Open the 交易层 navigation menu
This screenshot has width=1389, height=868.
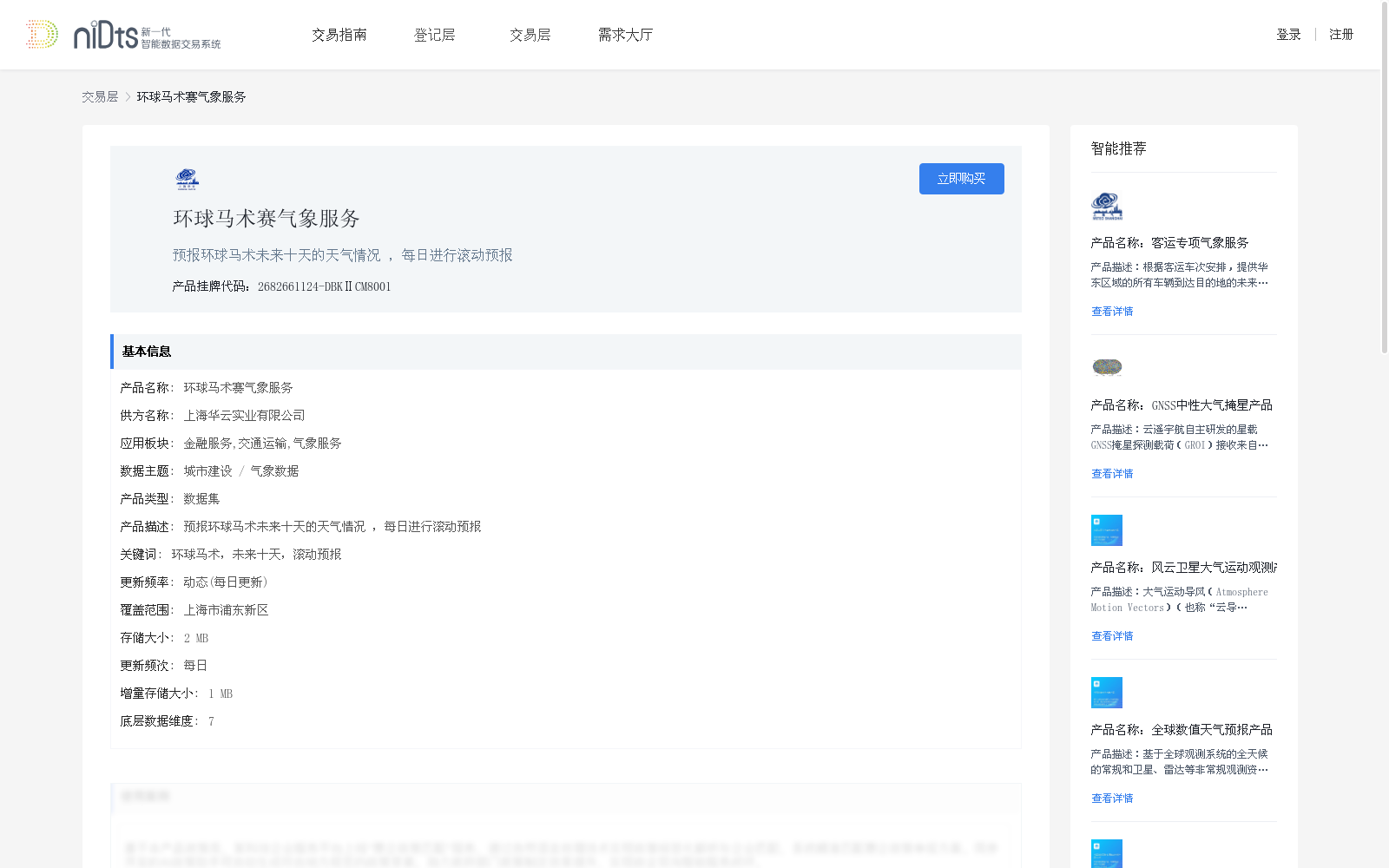(x=530, y=35)
